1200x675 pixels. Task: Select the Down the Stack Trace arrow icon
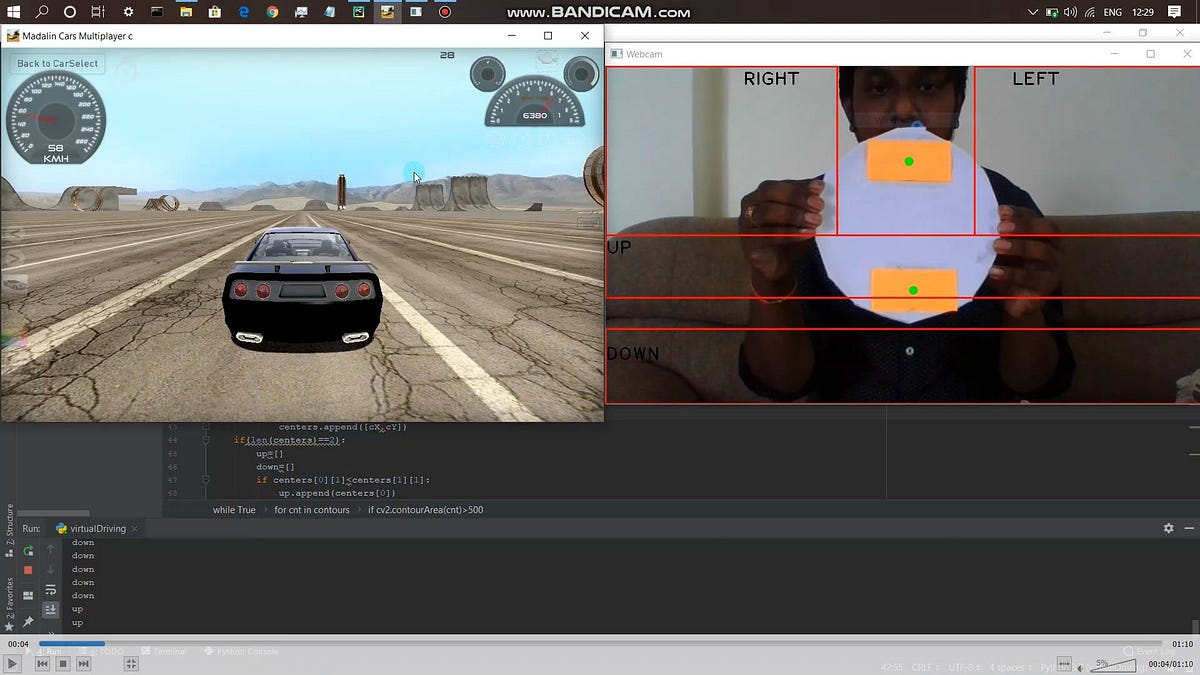click(x=50, y=568)
